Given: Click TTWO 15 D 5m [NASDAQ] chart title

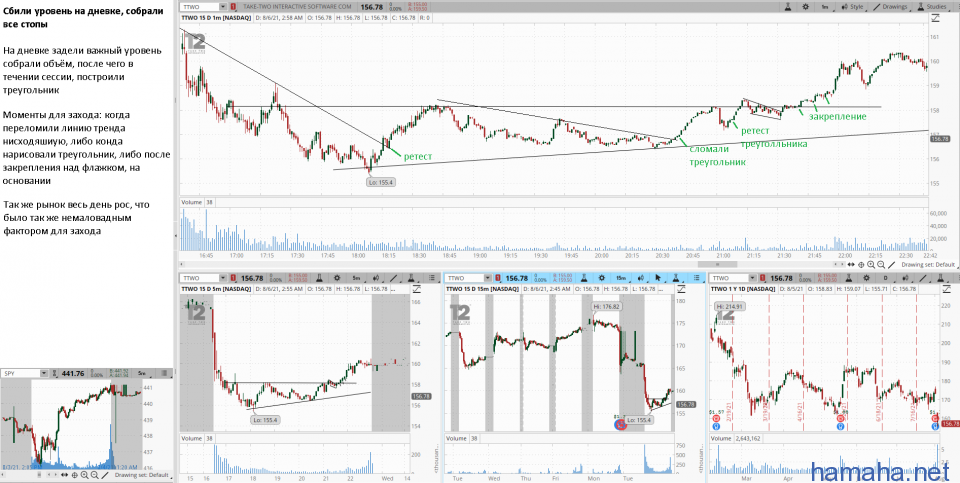Looking at the screenshot, I should [214, 289].
